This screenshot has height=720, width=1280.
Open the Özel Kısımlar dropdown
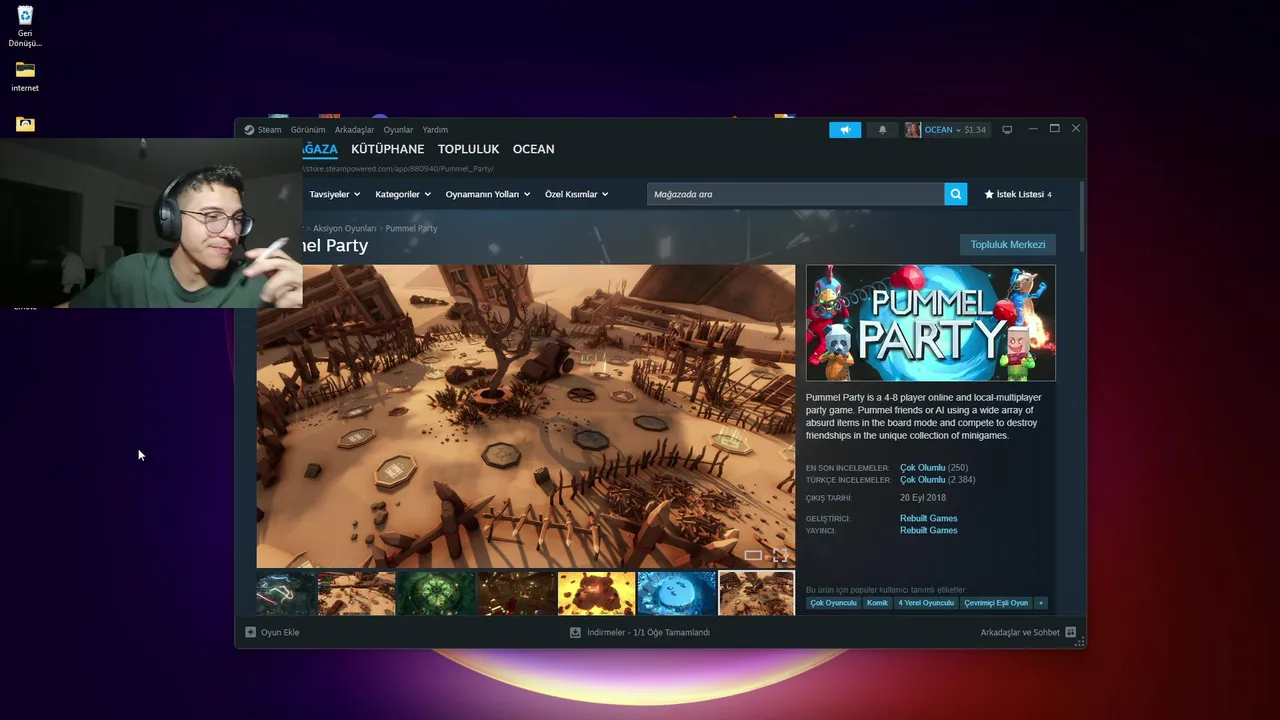[576, 194]
